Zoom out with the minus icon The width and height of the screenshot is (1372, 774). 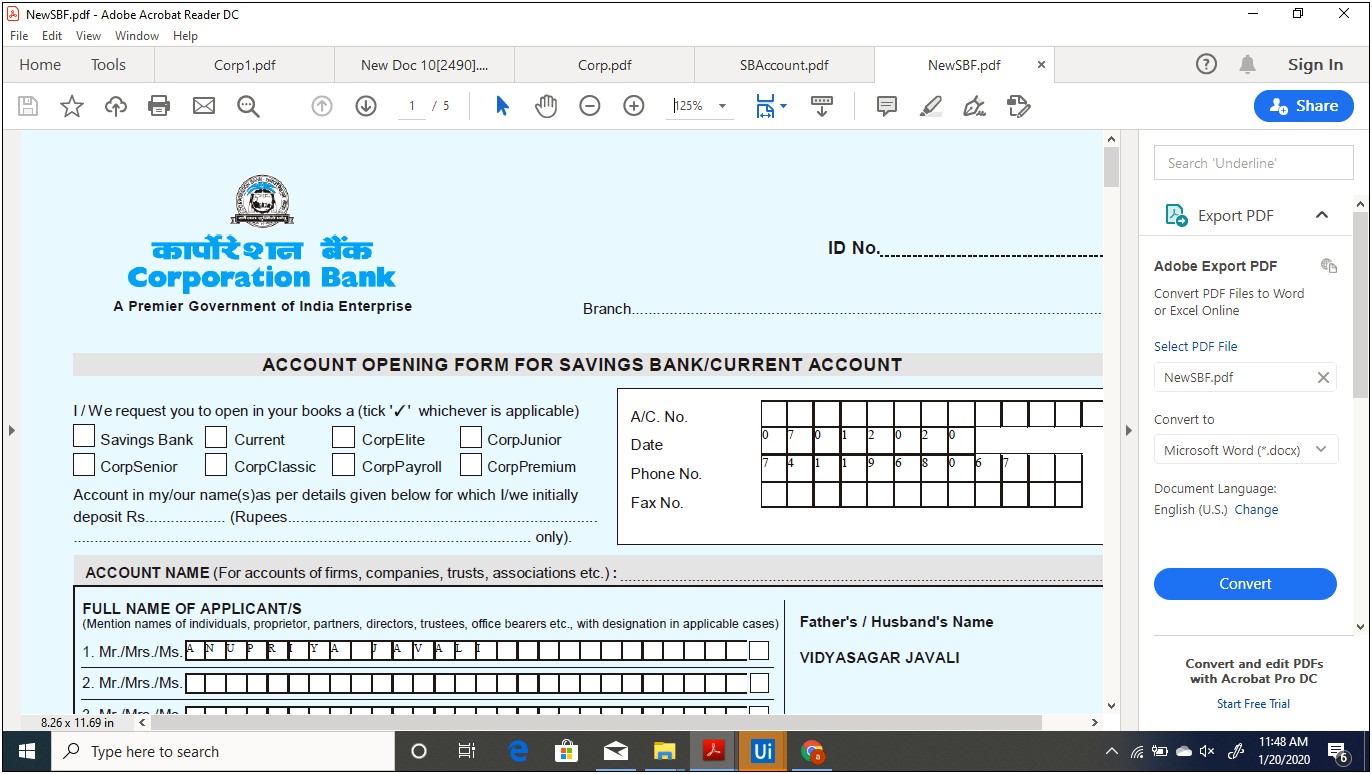(590, 106)
